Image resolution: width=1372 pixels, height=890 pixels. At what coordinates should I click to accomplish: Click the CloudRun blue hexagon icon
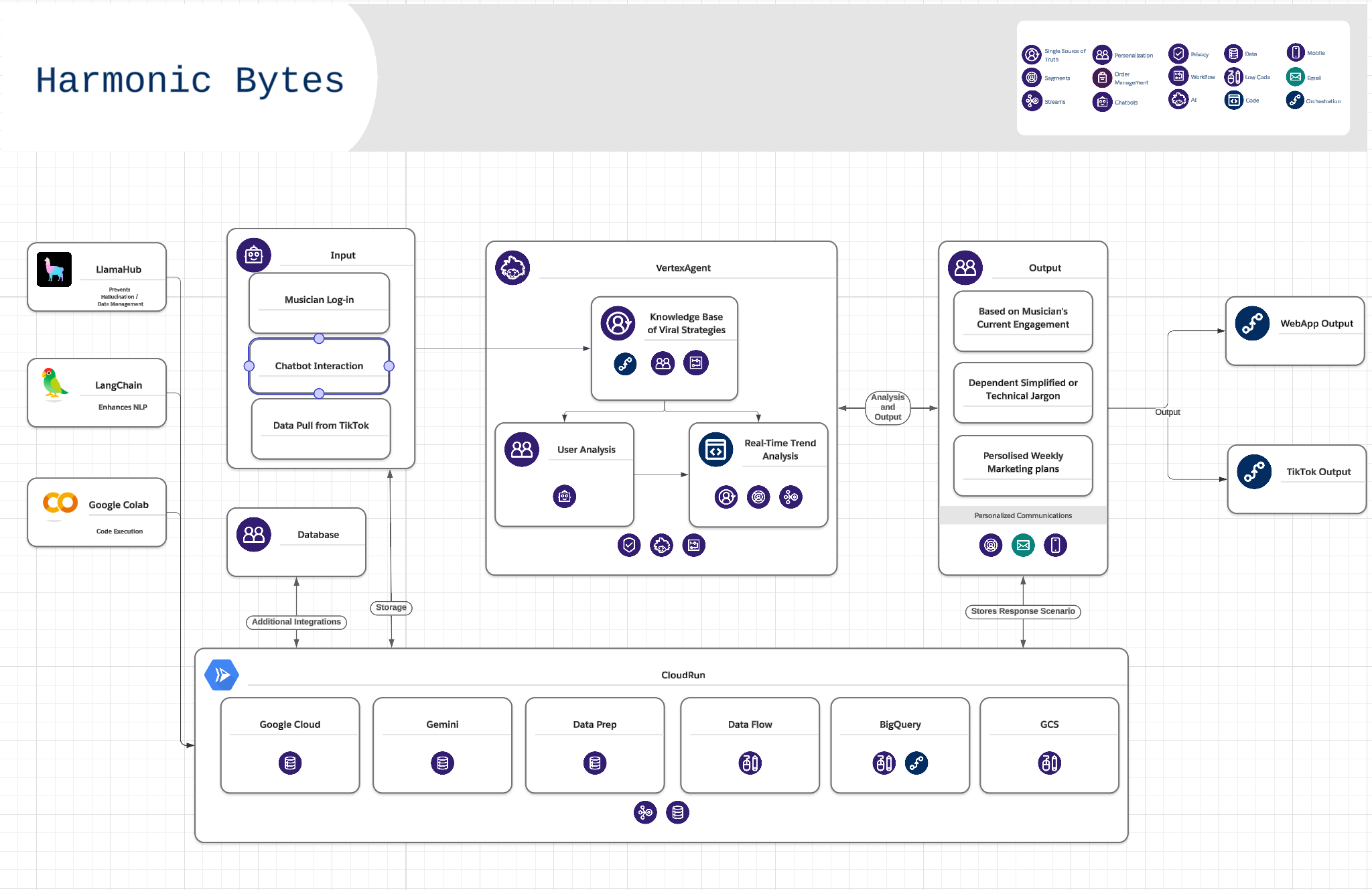[221, 675]
